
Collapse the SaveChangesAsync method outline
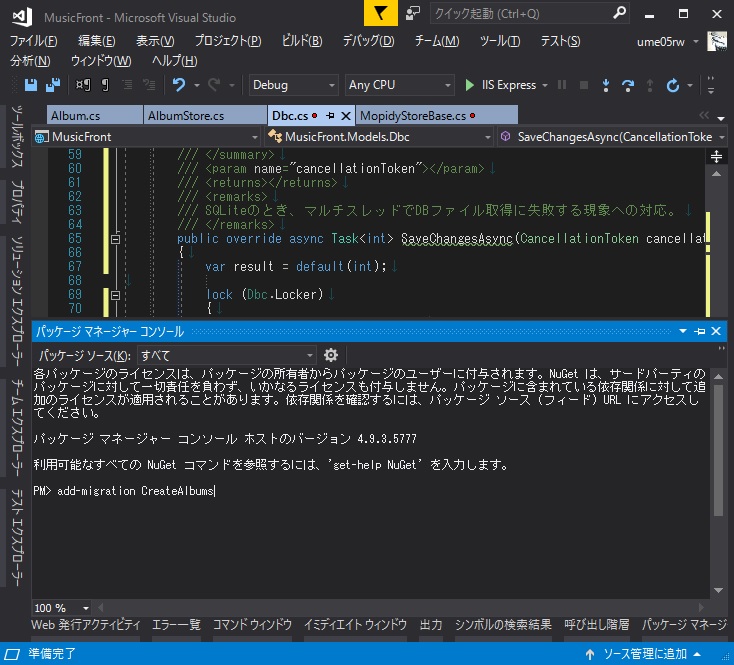[x=115, y=239]
